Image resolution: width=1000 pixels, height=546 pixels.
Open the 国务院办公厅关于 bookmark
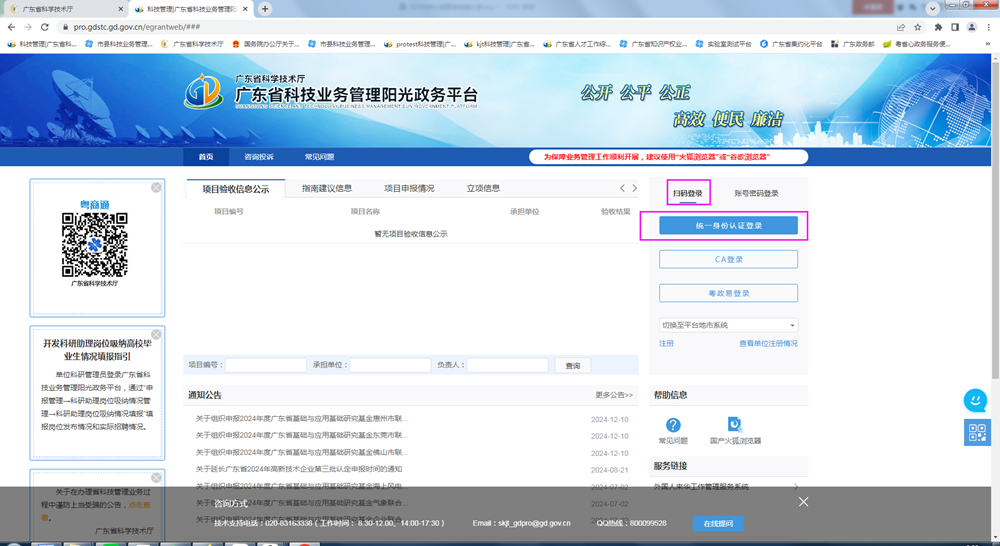pyautogui.click(x=265, y=44)
